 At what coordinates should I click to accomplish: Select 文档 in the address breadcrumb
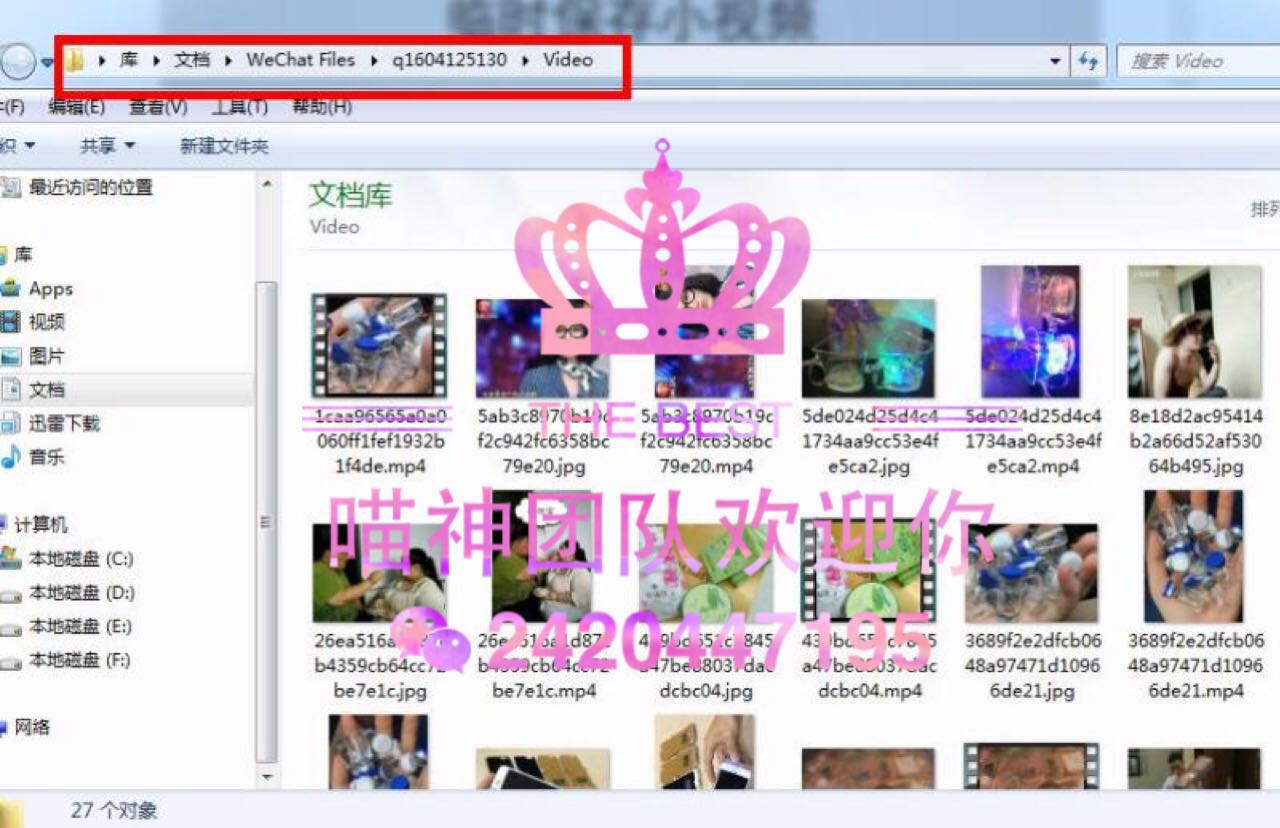(x=193, y=60)
